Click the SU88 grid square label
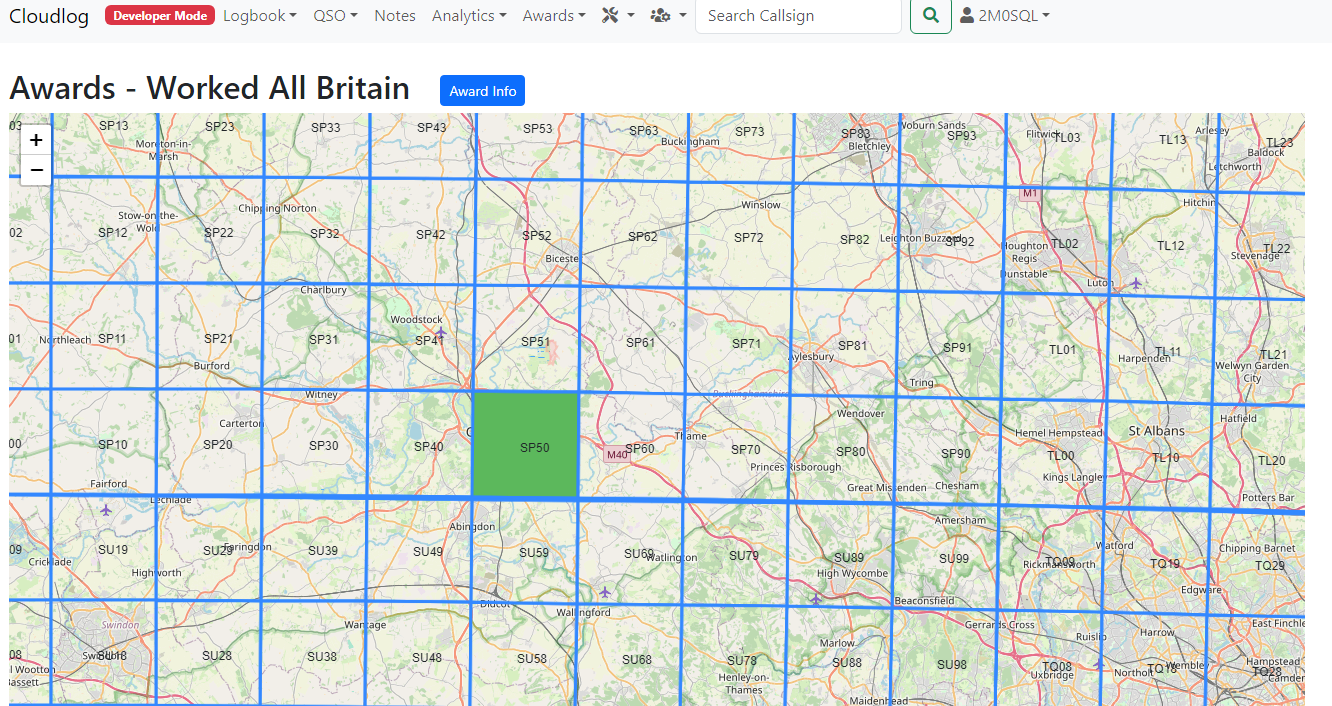 847,663
